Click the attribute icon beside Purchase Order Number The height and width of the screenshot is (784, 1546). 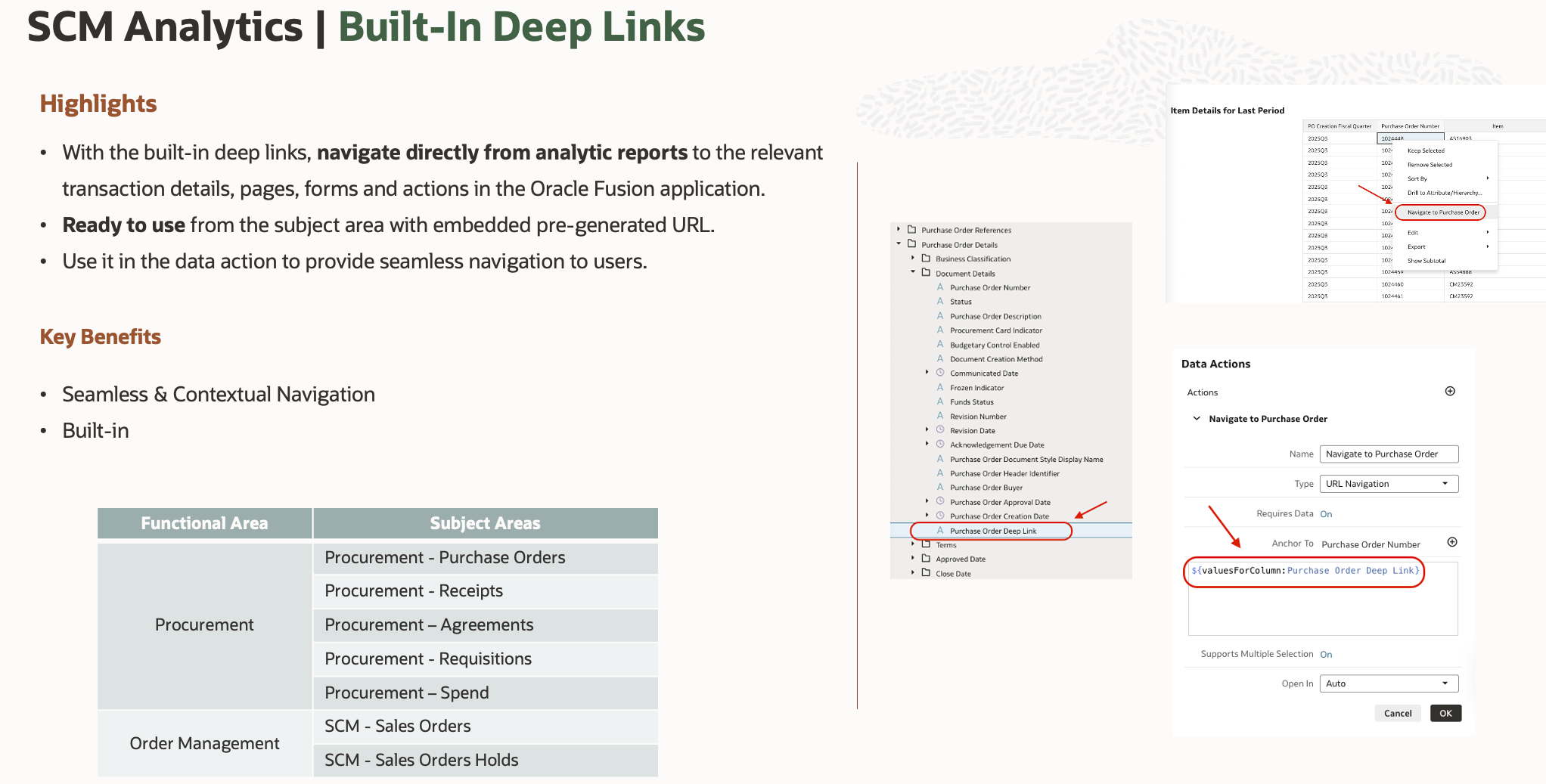(x=940, y=287)
